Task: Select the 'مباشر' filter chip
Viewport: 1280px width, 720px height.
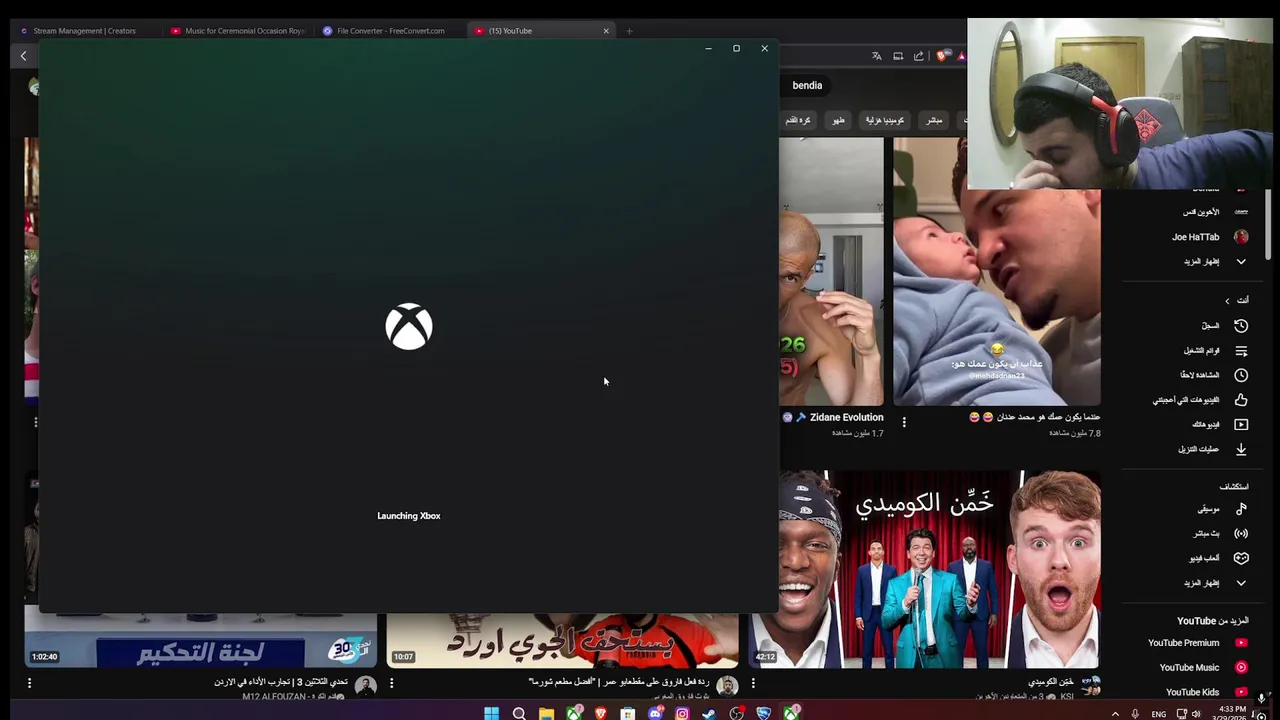Action: (934, 120)
